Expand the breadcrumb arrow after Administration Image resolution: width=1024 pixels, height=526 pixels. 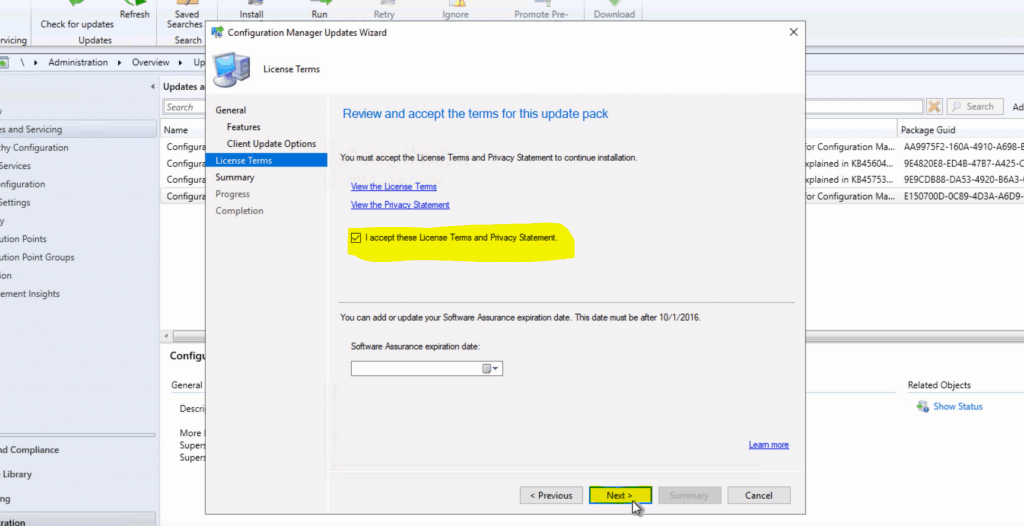click(x=120, y=63)
